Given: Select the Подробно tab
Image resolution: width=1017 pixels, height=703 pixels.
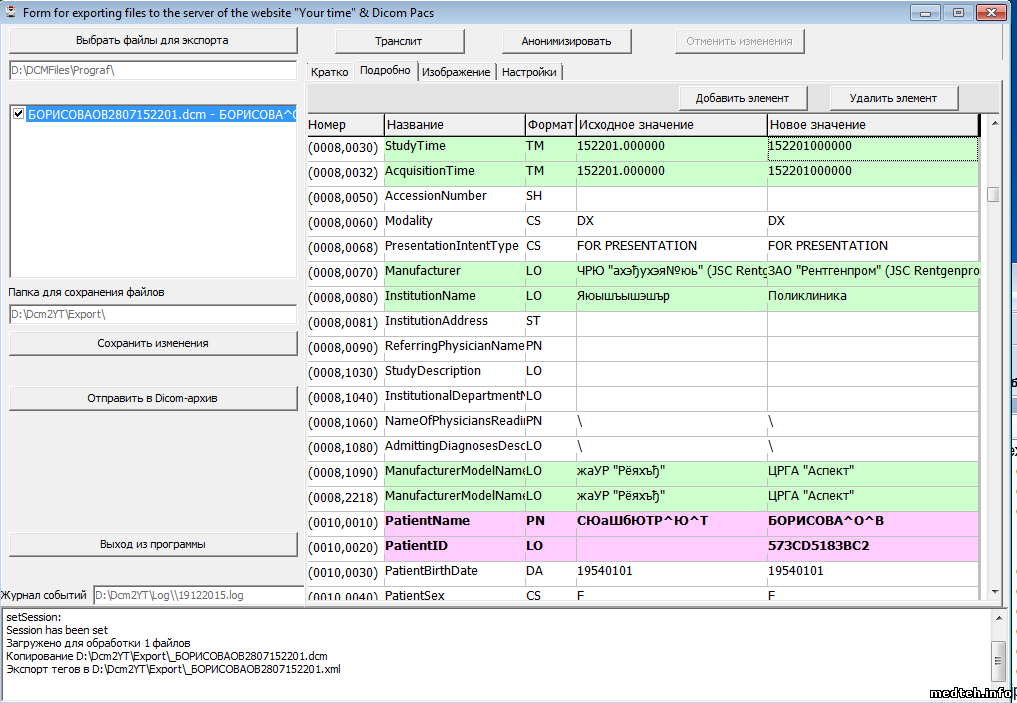Looking at the screenshot, I should click(385, 71).
